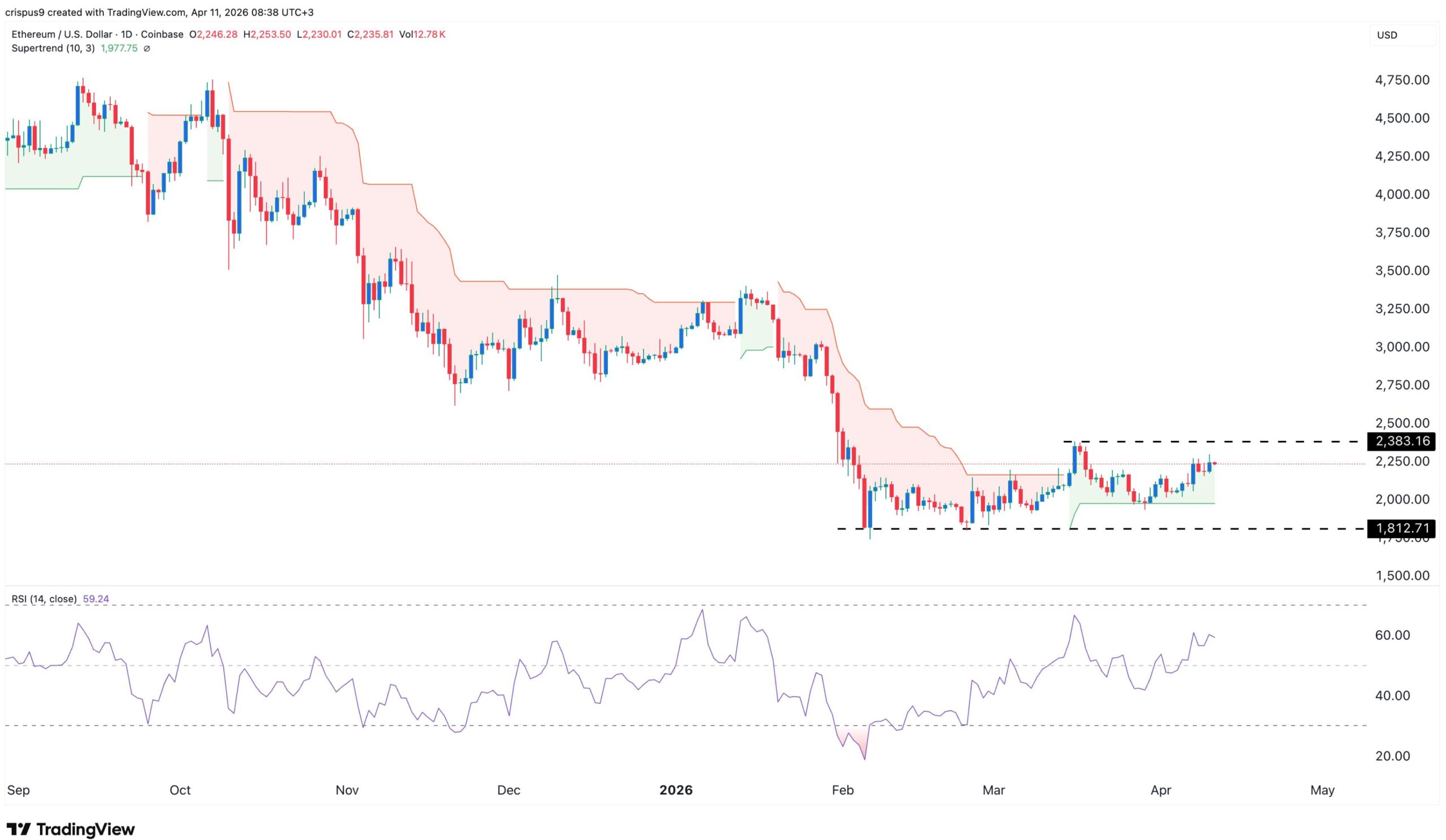Image resolution: width=1446 pixels, height=840 pixels.
Task: Click the 1,812.71 support price label
Action: pyautogui.click(x=1402, y=528)
